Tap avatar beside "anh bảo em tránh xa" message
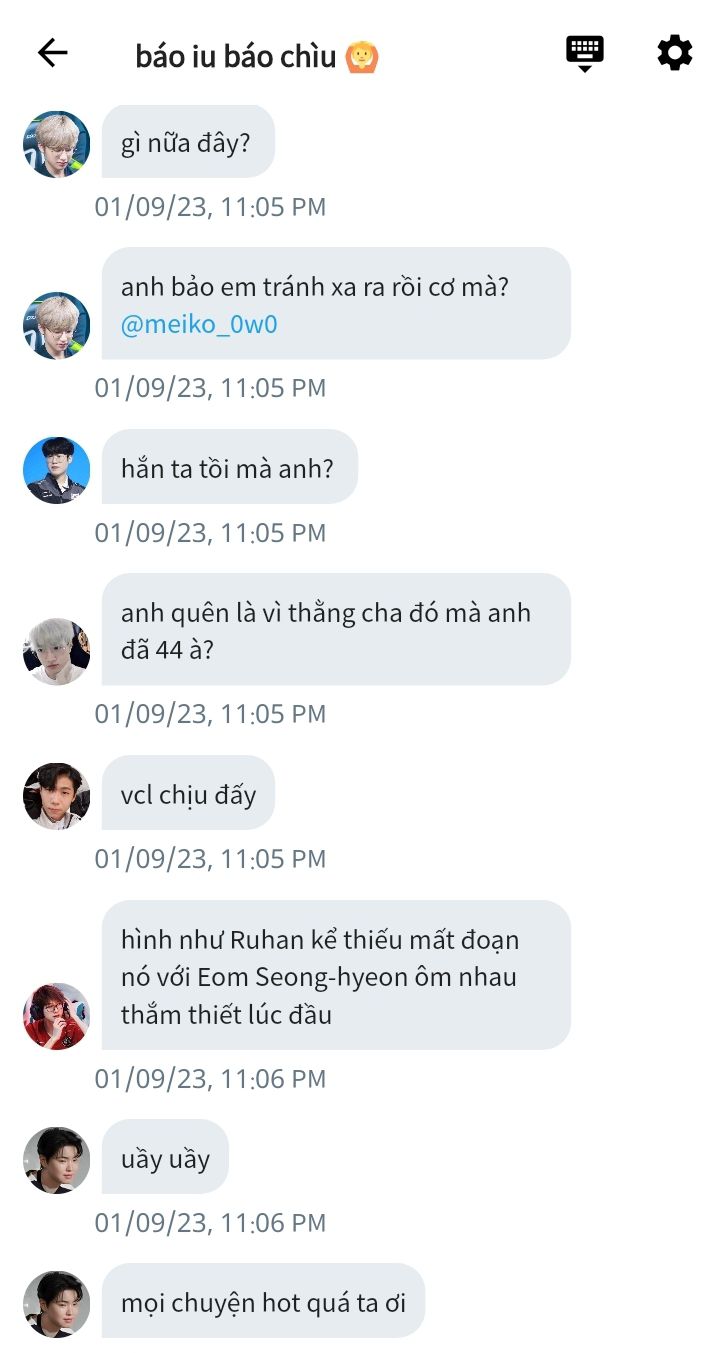Image resolution: width=719 pixels, height=1353 pixels. click(57, 325)
